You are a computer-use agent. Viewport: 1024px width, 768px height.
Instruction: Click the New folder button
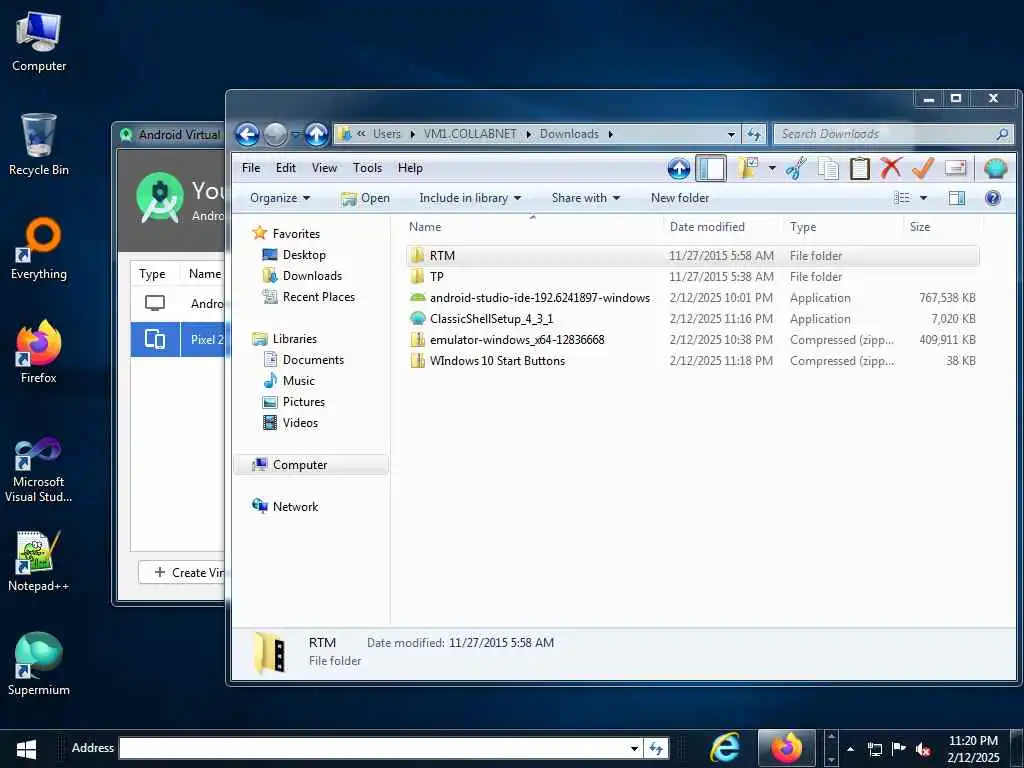pyautogui.click(x=680, y=198)
